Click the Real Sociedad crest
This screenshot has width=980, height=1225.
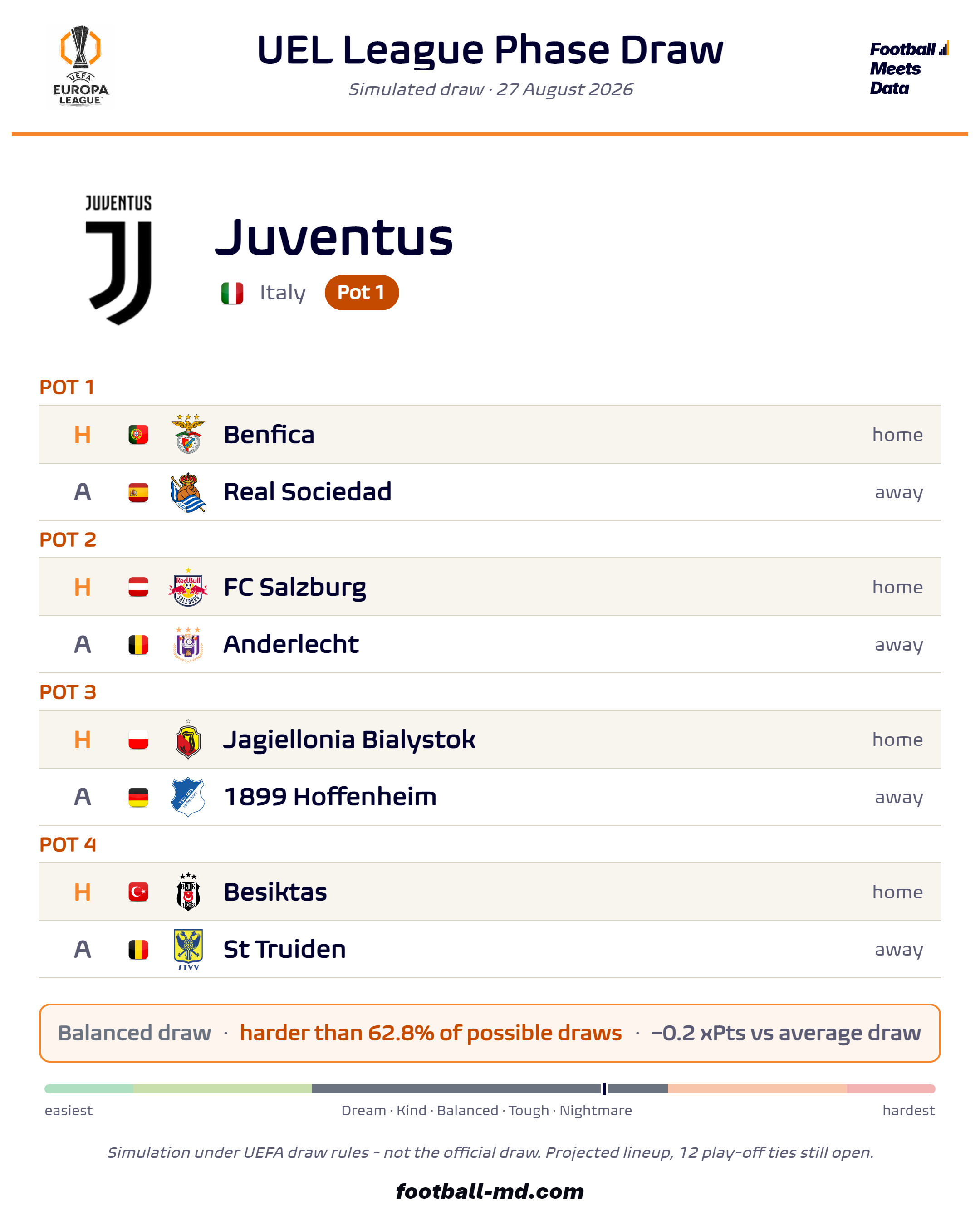(188, 492)
